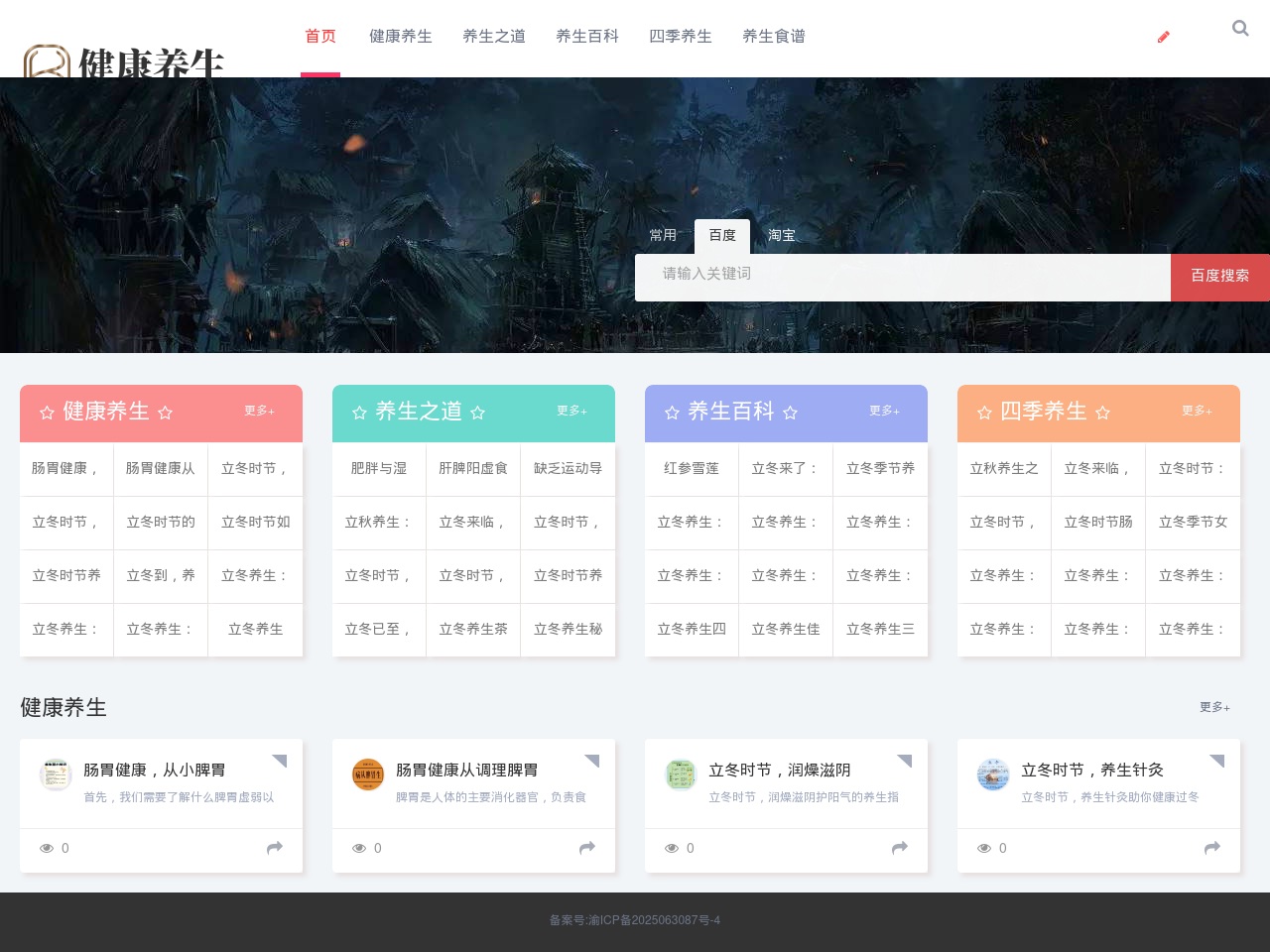Click the star left of the 养生百科 heading
This screenshot has width=1270, height=952.
click(x=672, y=413)
